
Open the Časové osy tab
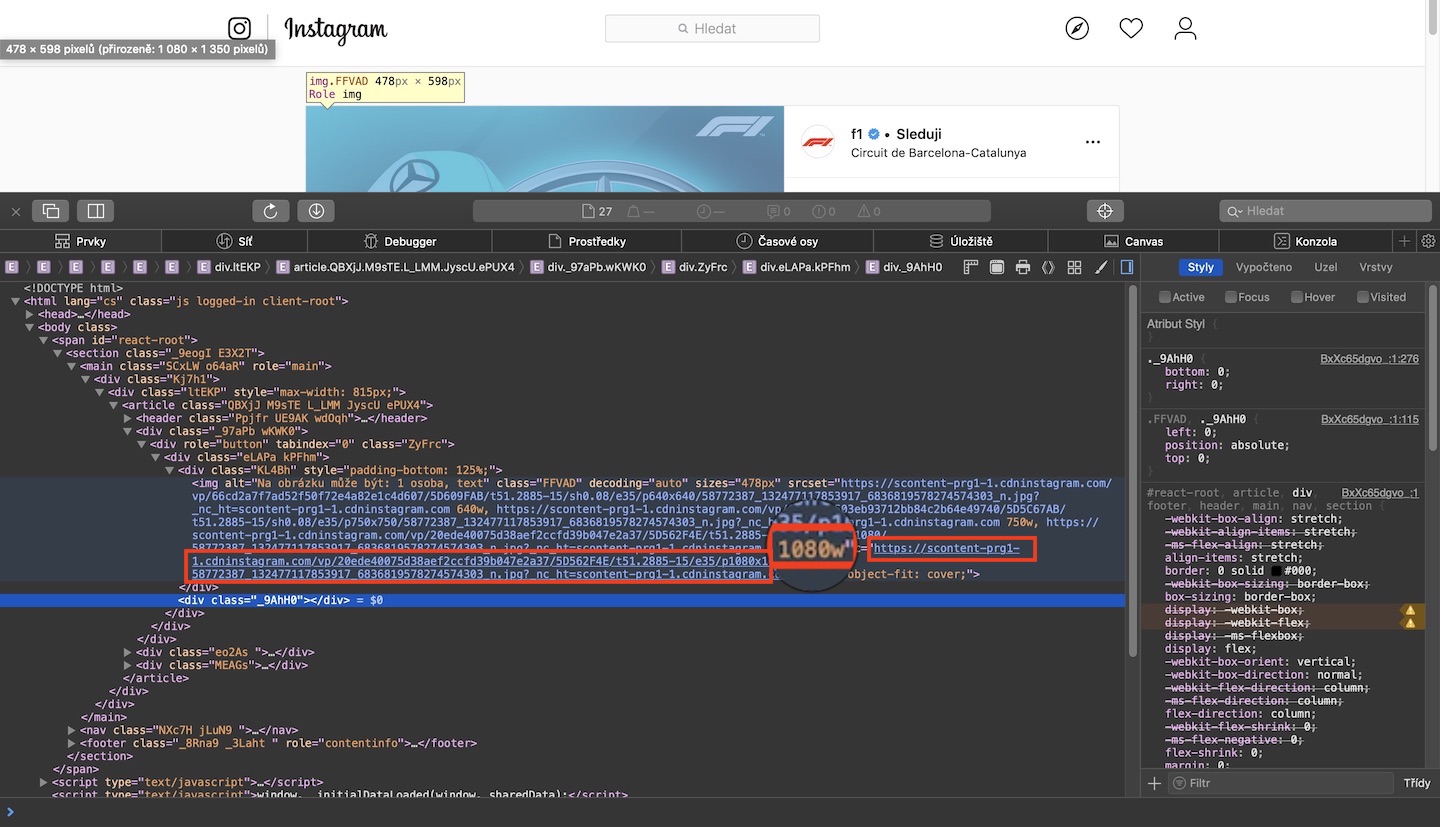[777, 241]
